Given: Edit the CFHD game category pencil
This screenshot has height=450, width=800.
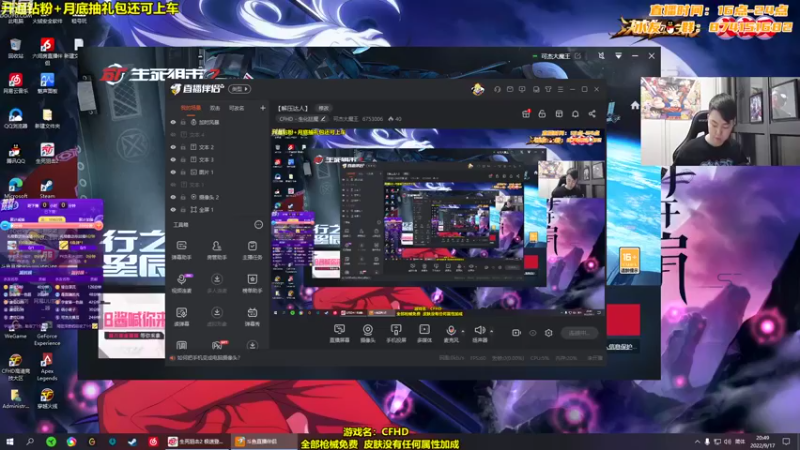Looking at the screenshot, I should coord(323,119).
